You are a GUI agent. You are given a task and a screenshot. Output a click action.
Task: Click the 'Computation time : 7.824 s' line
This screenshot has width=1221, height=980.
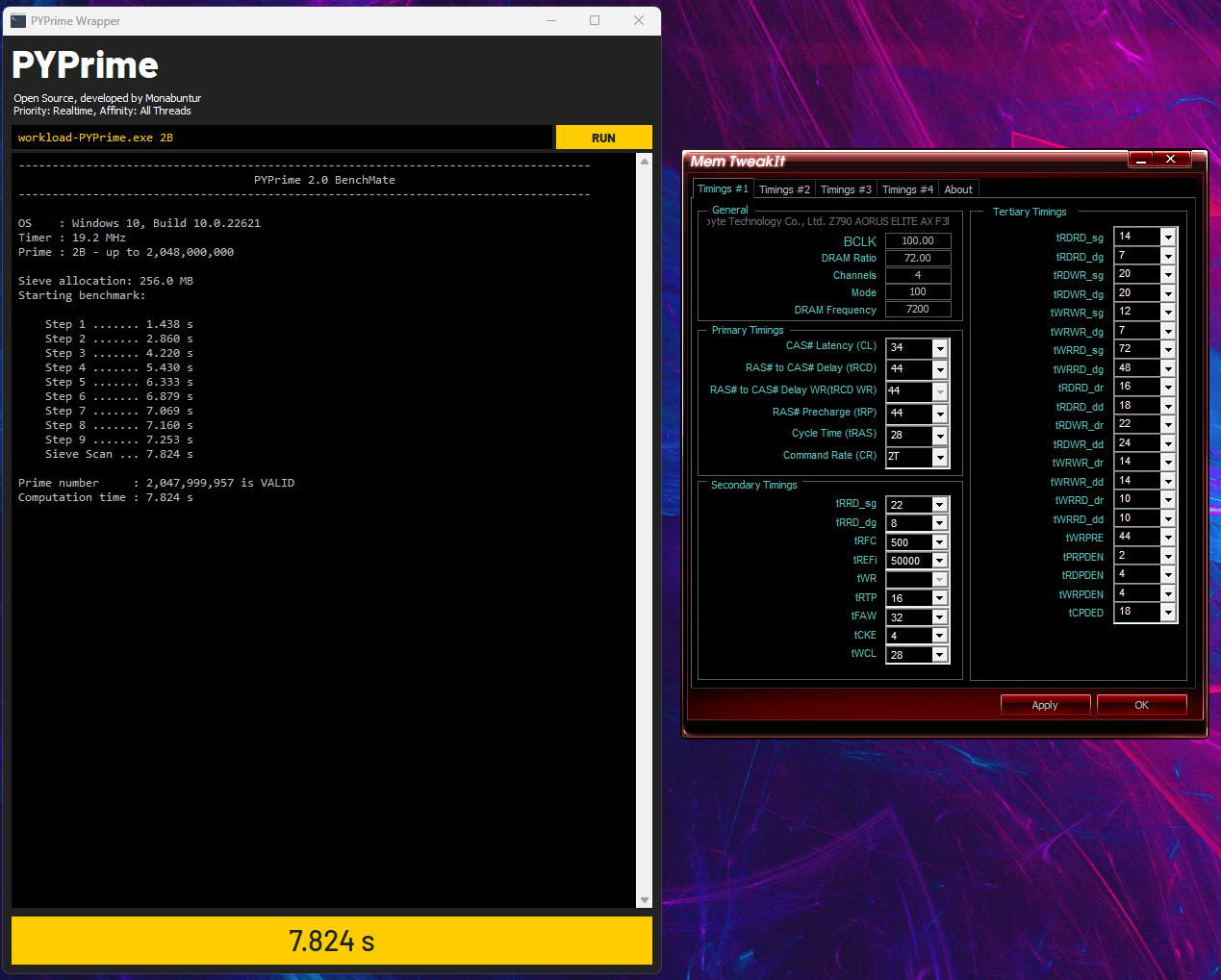[106, 497]
